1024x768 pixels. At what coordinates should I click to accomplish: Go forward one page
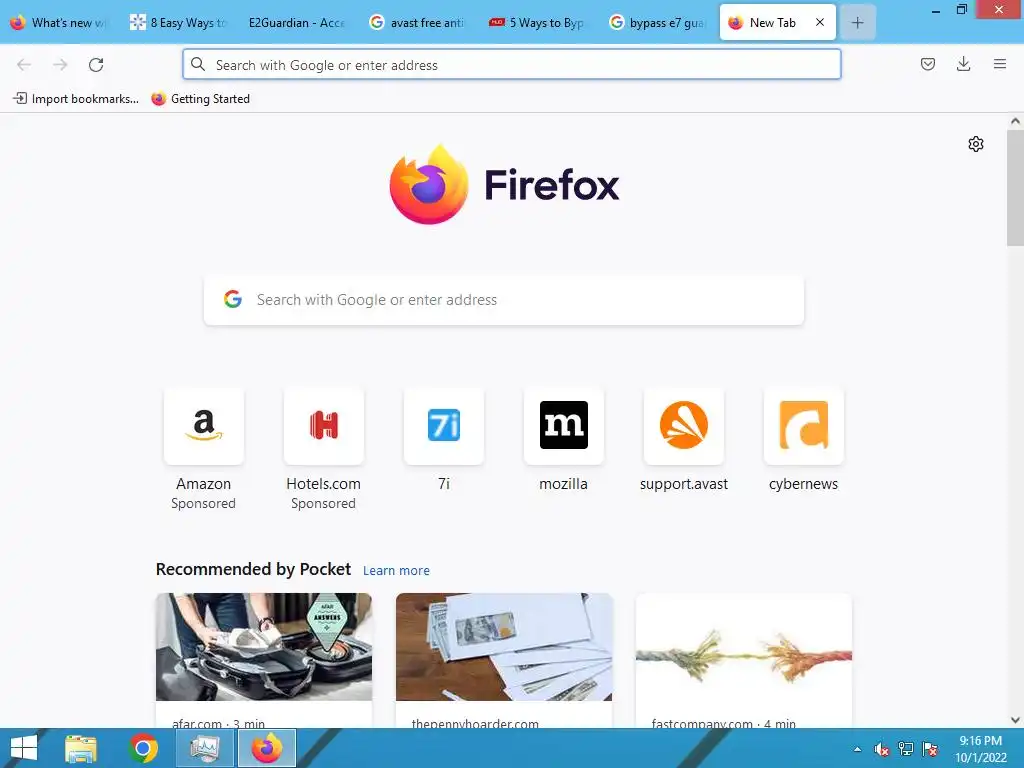click(60, 65)
